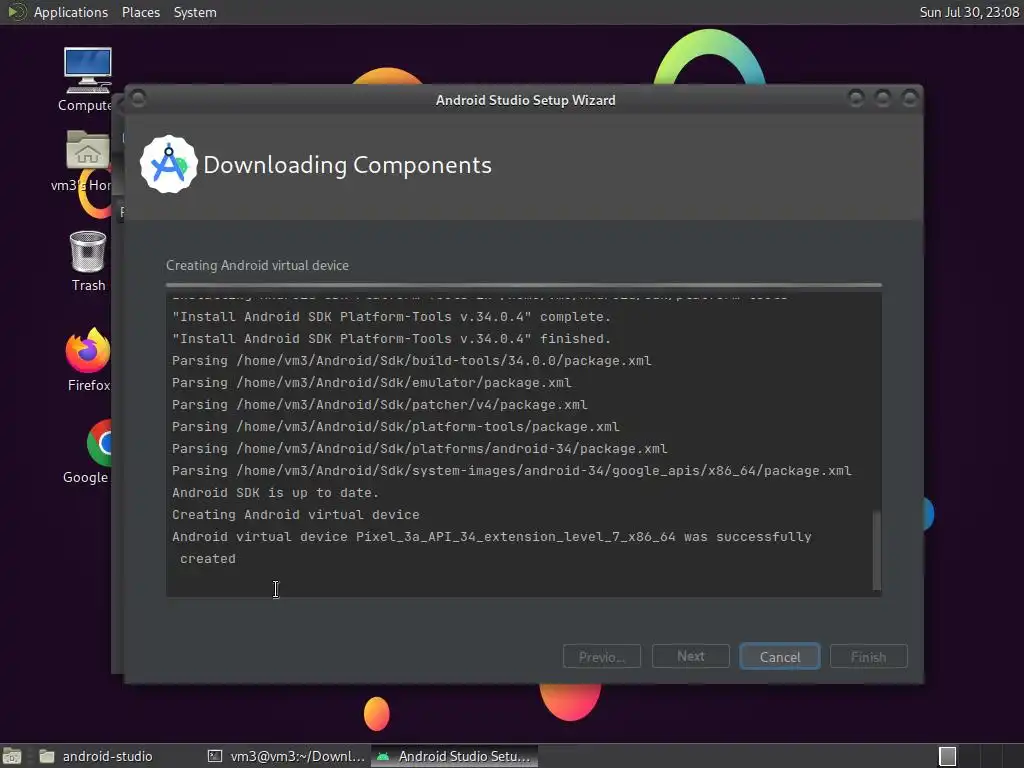Screen dimensions: 1024x768
Task: Open the Applications menu
Action: point(71,12)
